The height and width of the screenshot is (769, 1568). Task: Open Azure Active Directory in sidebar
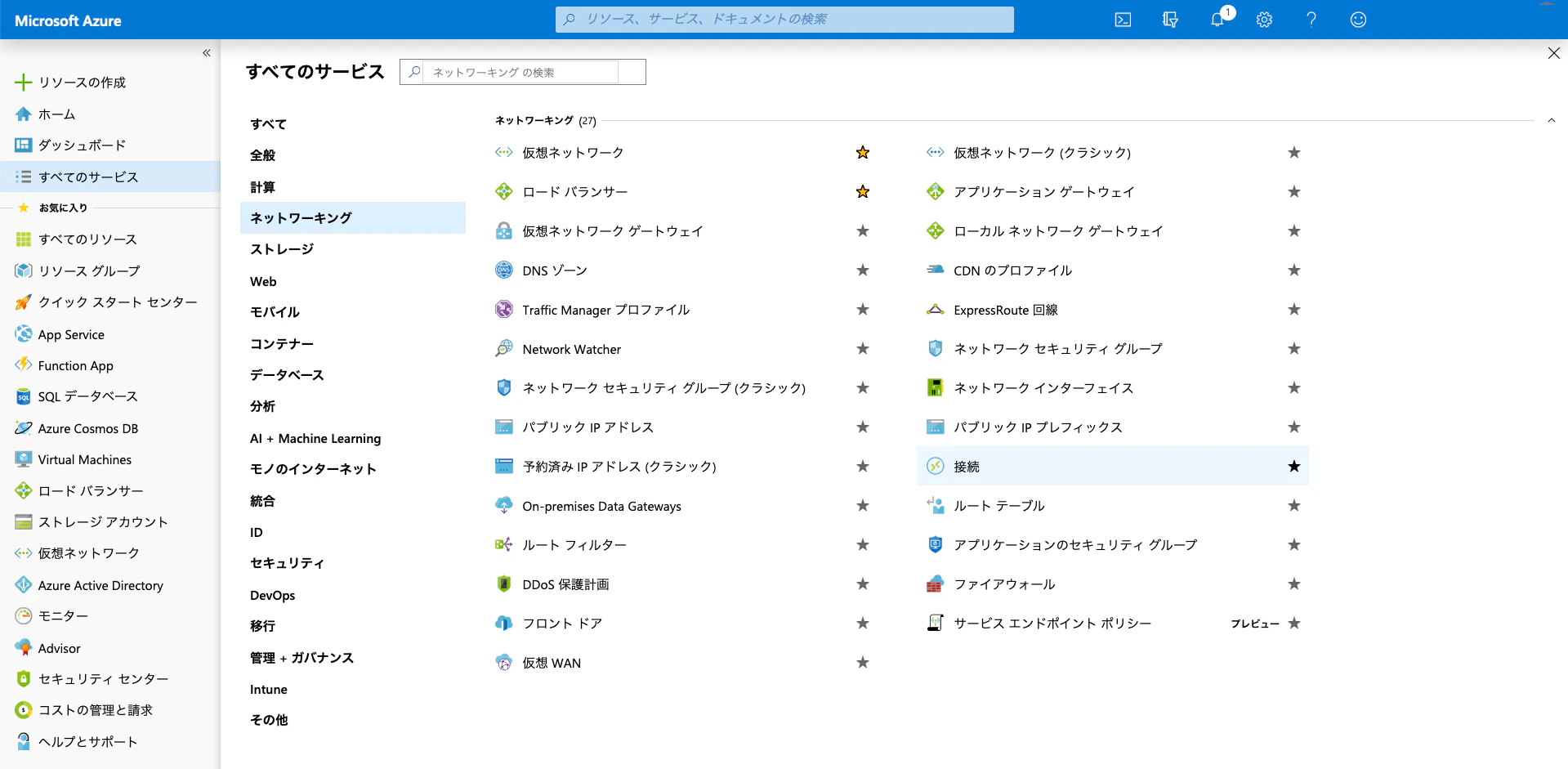tap(110, 586)
